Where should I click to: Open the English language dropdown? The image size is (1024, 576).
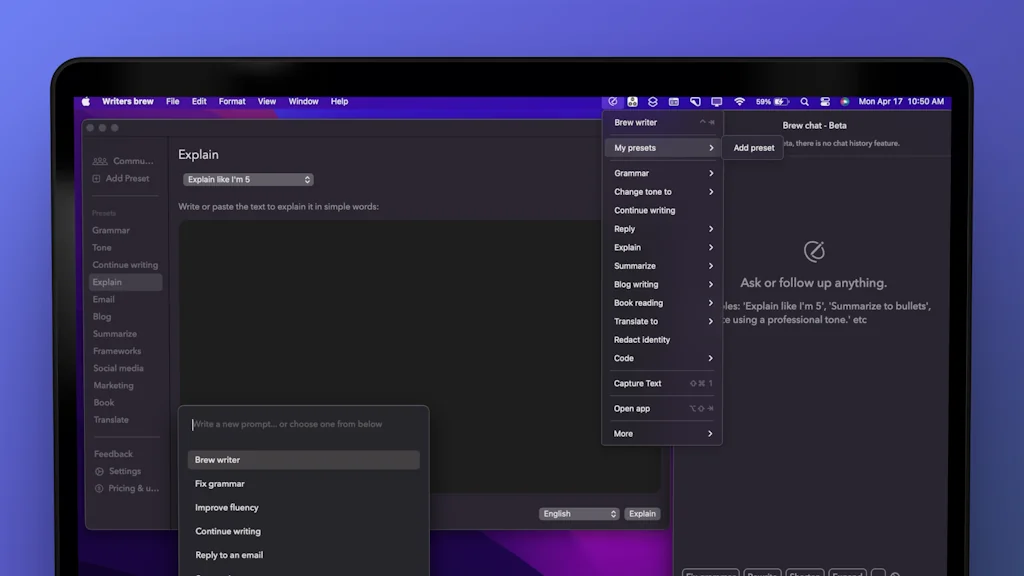click(x=578, y=513)
